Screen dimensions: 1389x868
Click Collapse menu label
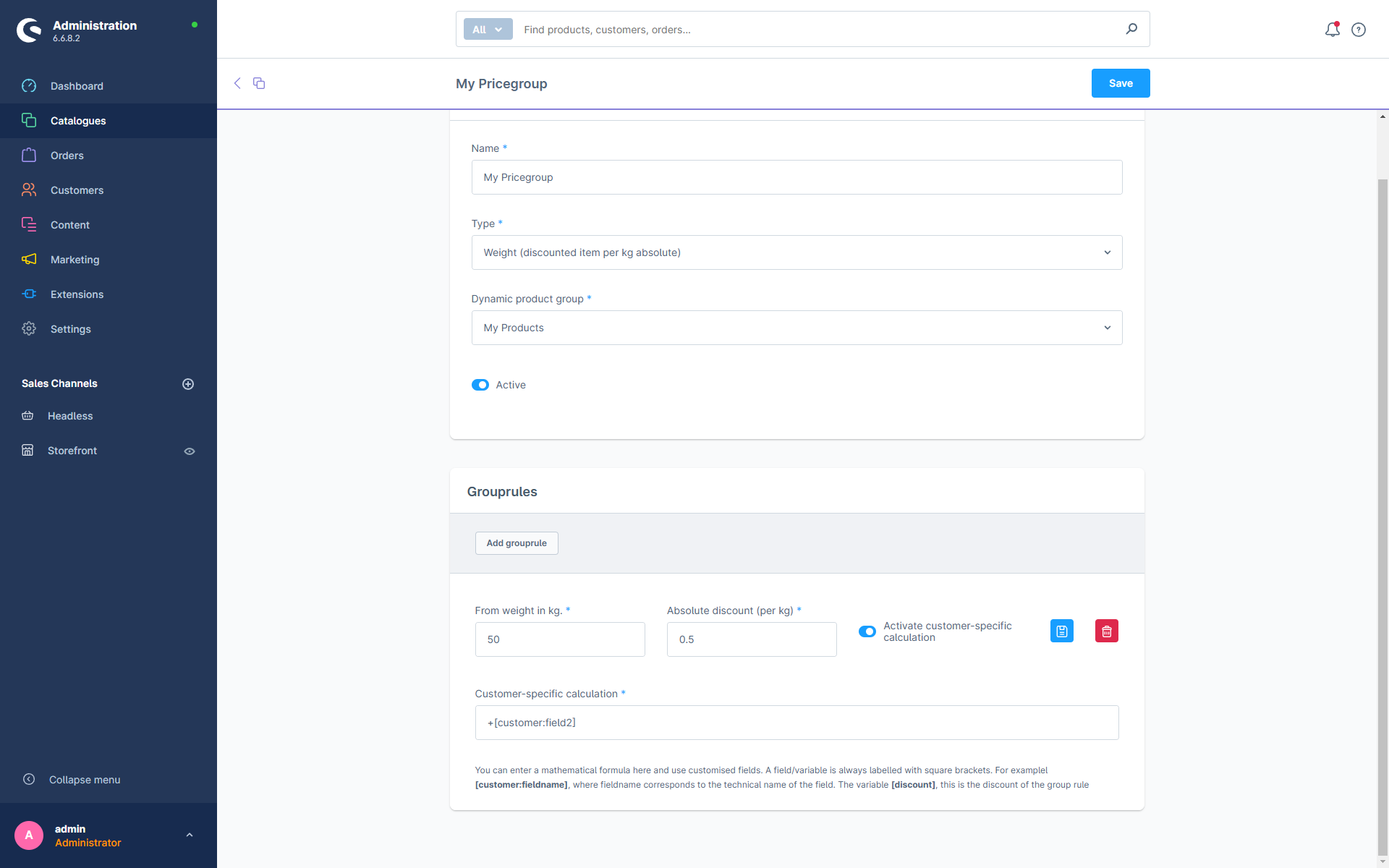click(85, 780)
